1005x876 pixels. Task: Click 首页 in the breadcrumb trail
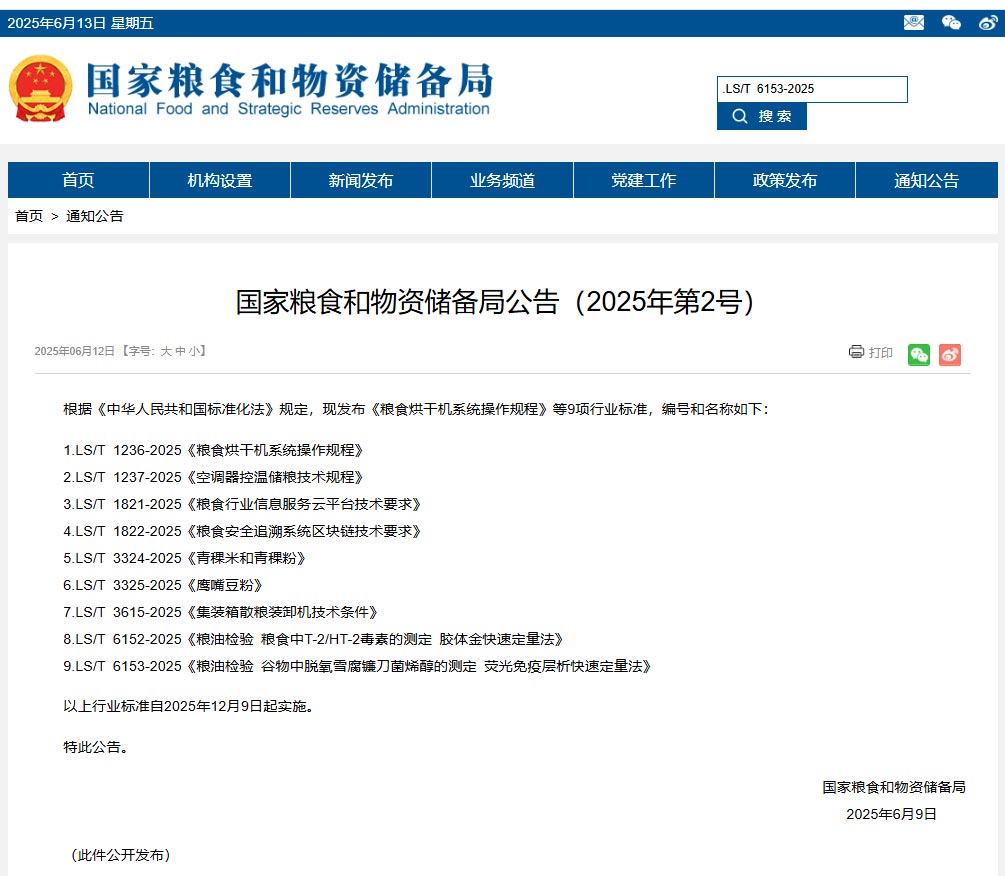point(27,216)
